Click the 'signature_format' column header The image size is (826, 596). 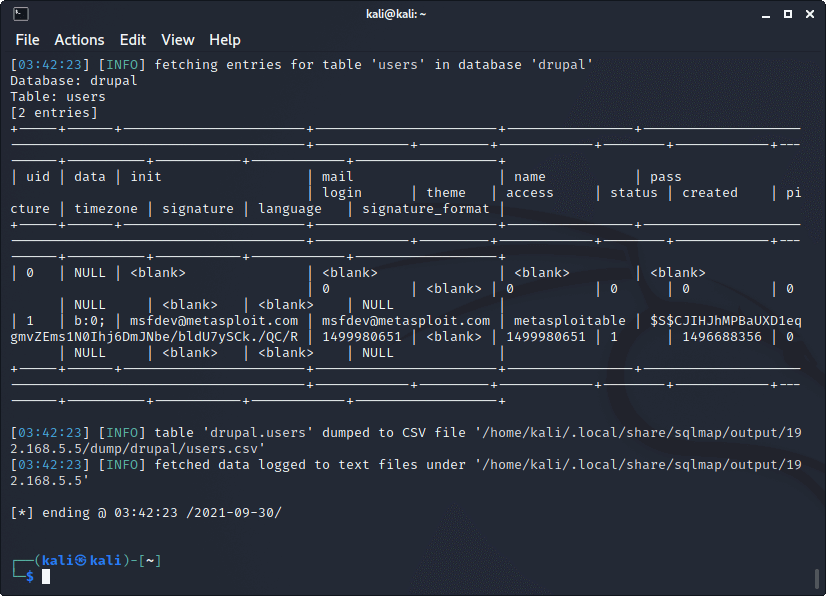[x=426, y=209]
